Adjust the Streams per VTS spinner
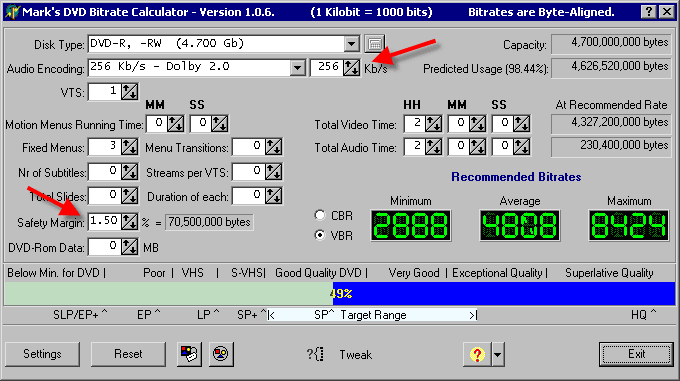Screen dimensions: 680x381 point(273,172)
